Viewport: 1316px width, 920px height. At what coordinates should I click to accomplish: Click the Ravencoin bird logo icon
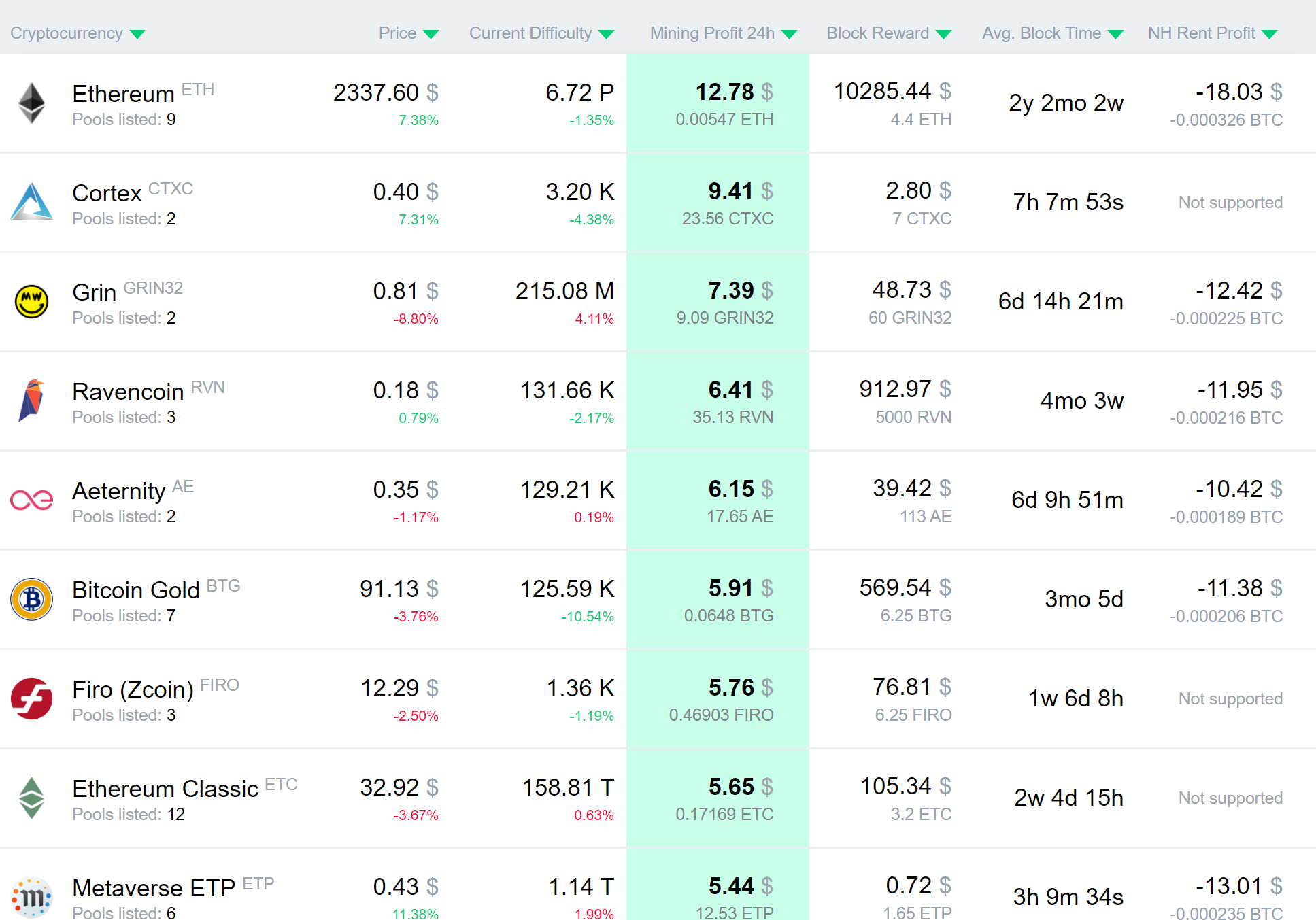pyautogui.click(x=31, y=401)
